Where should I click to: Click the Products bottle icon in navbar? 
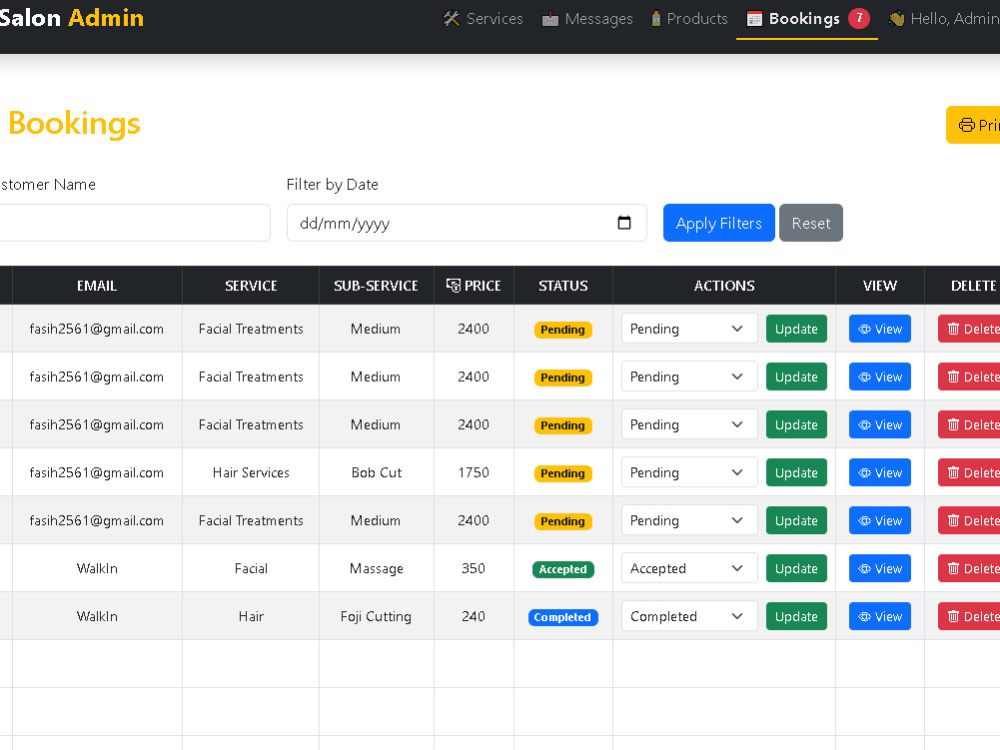656,18
